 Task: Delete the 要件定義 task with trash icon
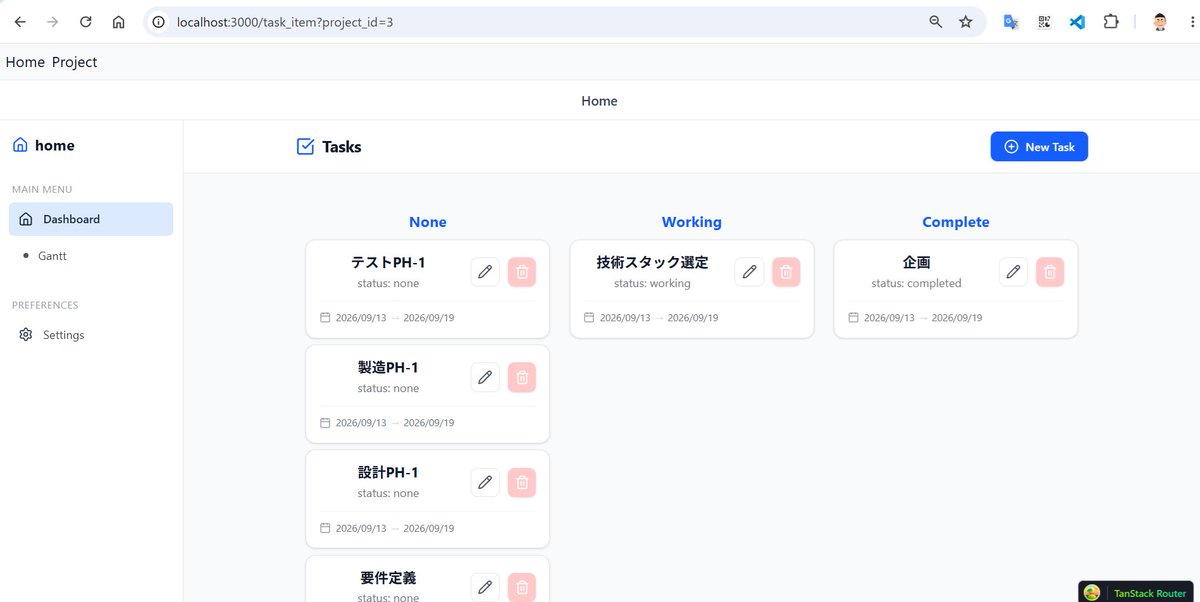522,587
